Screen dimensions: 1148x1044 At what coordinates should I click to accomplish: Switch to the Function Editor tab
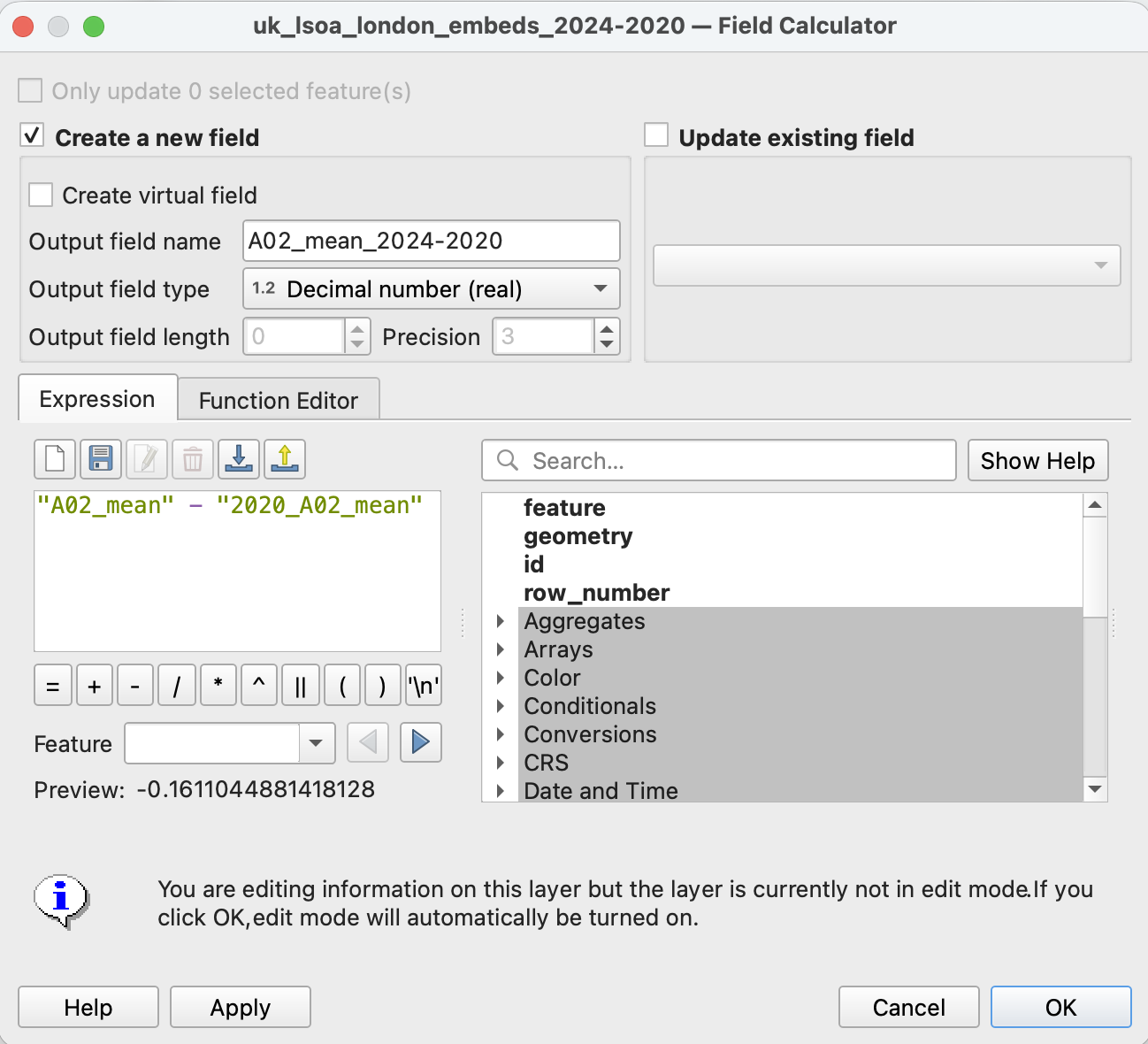pos(279,401)
